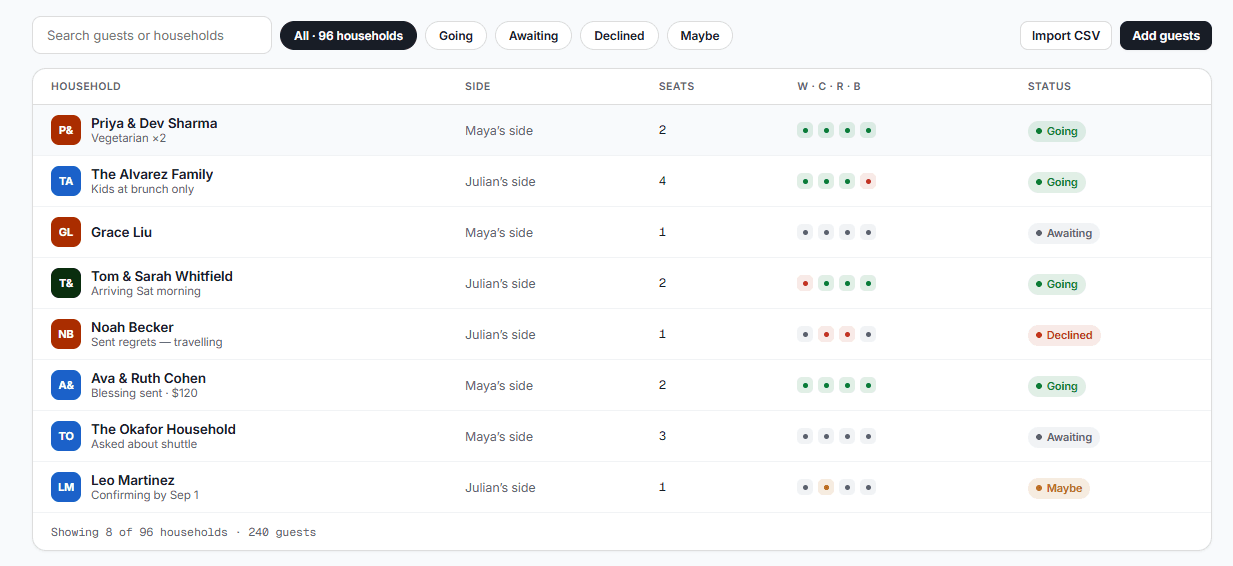Click the TO avatar of The Okafor Household
The image size is (1233, 566).
66,436
